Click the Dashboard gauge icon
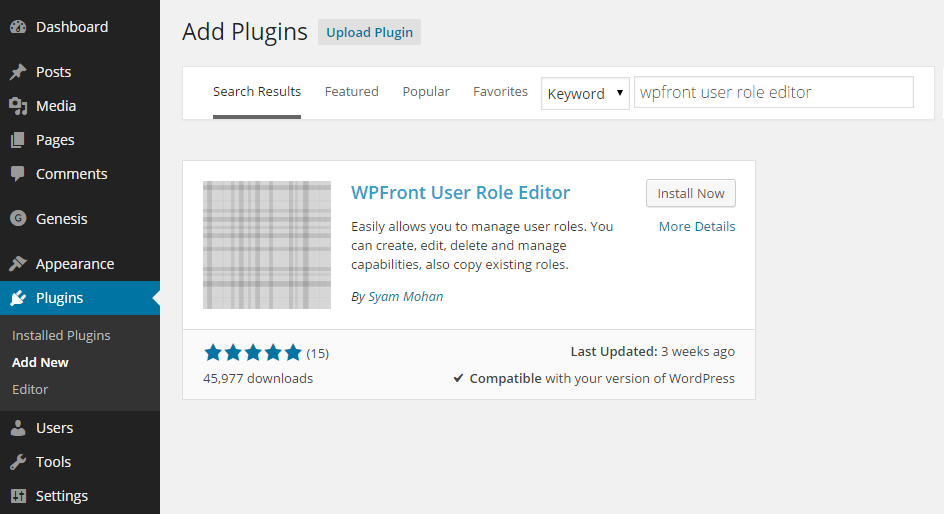Screen dimensions: 944x514 (18, 27)
